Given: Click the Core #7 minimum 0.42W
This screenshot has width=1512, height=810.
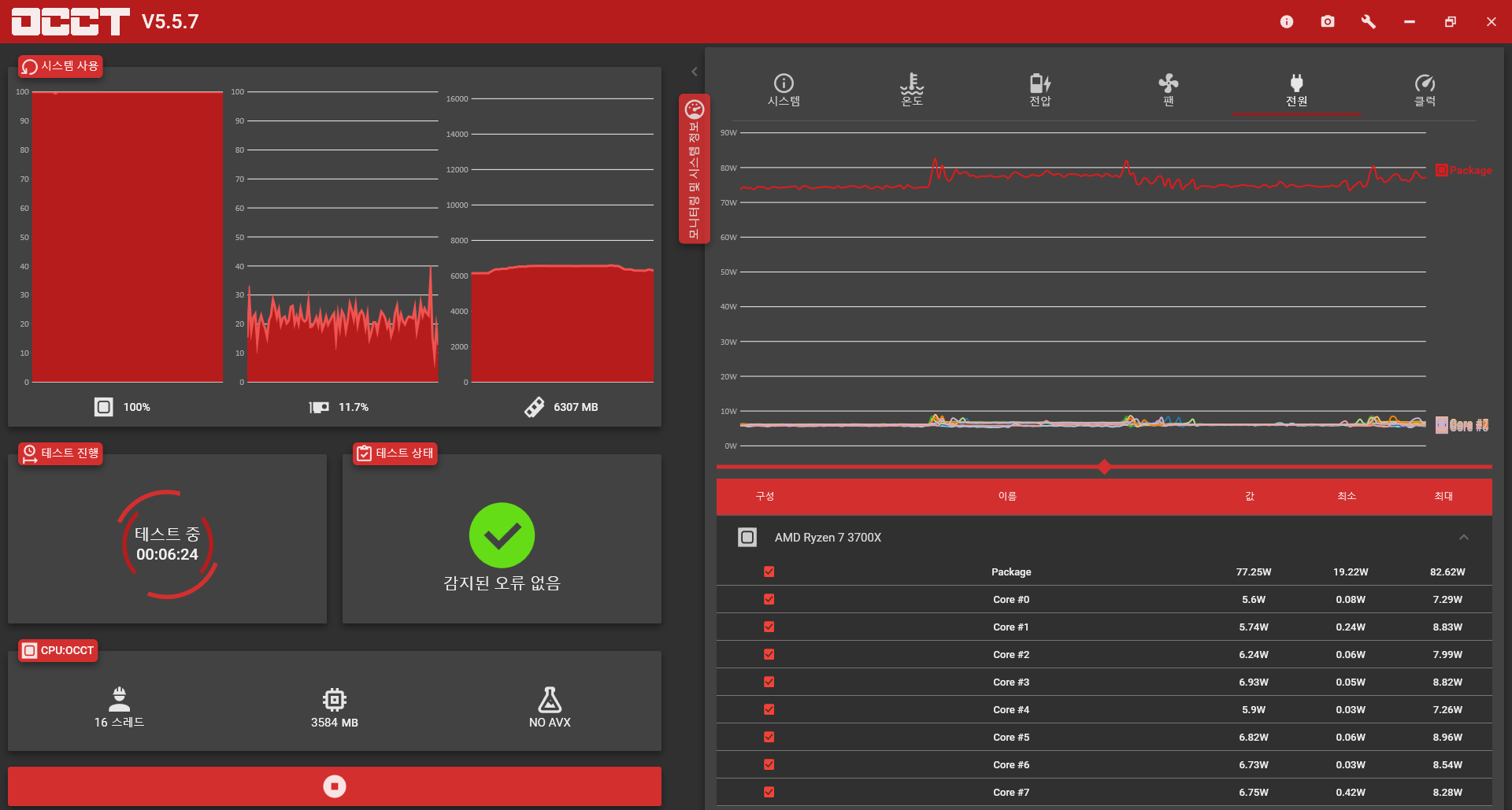Looking at the screenshot, I should (1351, 792).
